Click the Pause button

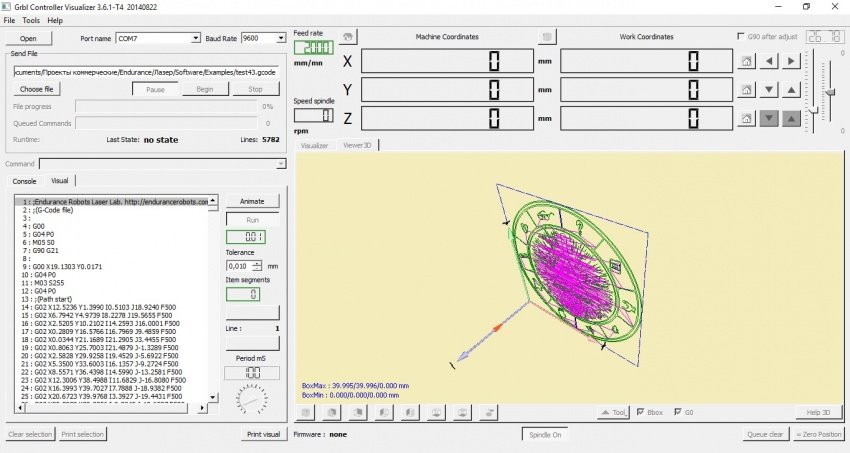[155, 89]
